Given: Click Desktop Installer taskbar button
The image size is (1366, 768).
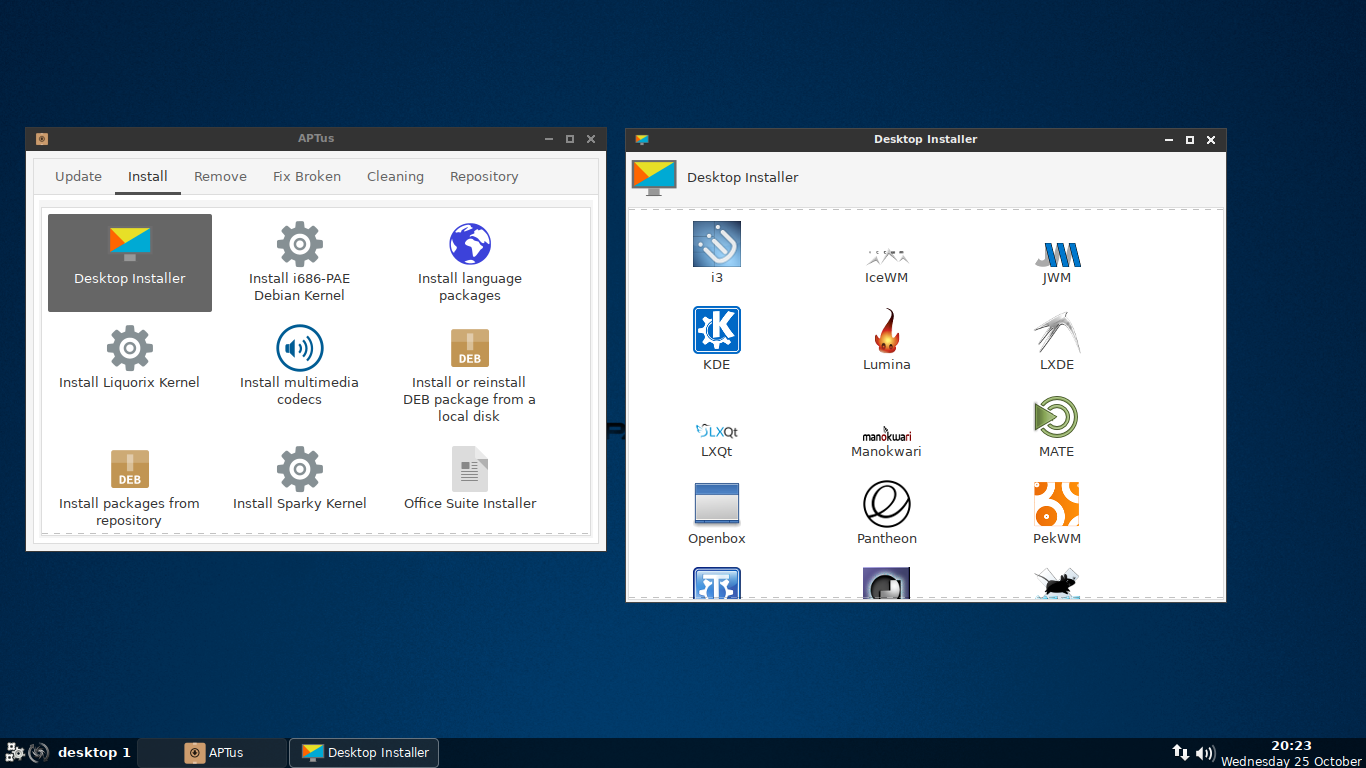Looking at the screenshot, I should click(x=364, y=752).
